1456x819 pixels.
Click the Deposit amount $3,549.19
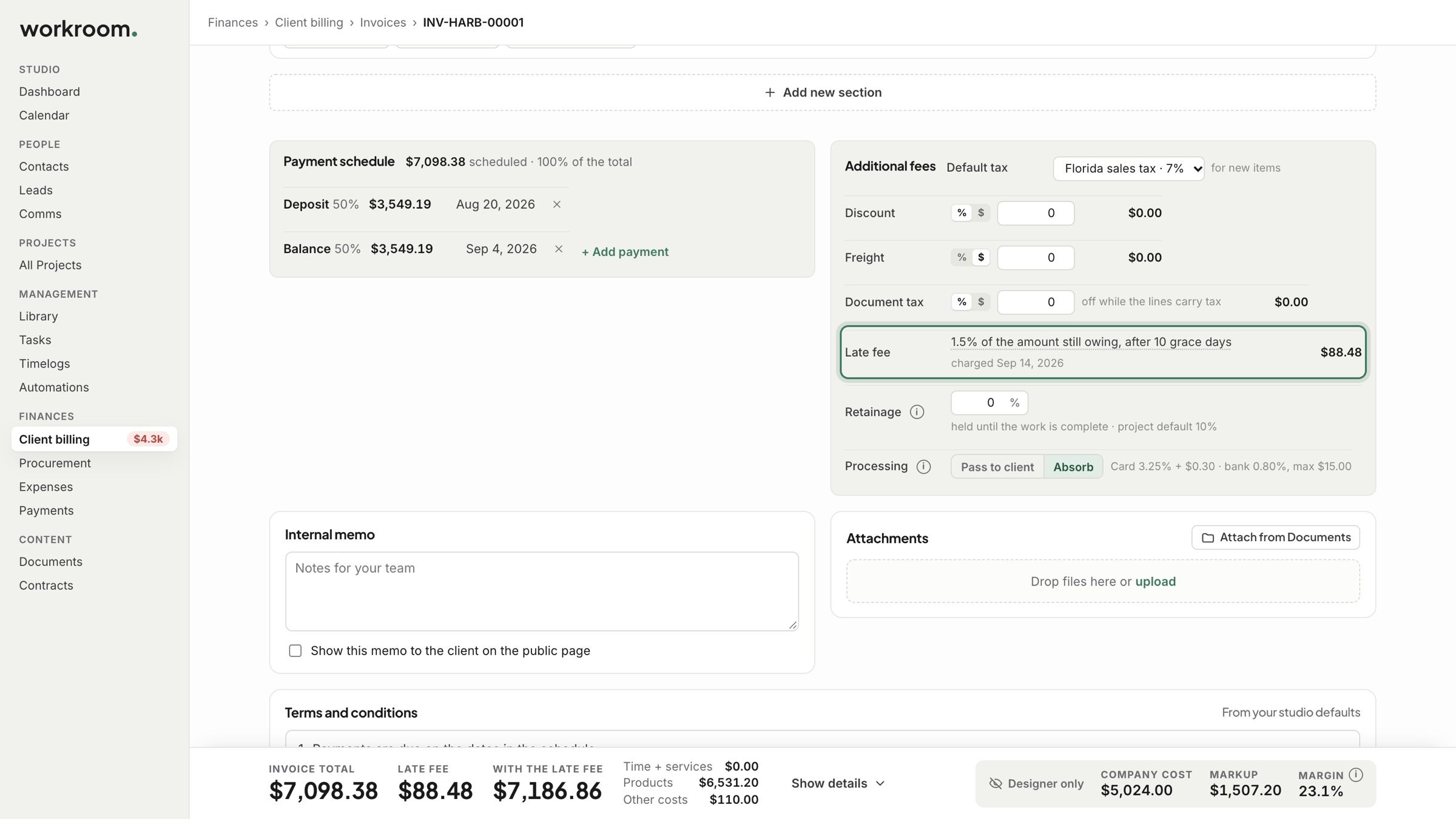pos(400,204)
